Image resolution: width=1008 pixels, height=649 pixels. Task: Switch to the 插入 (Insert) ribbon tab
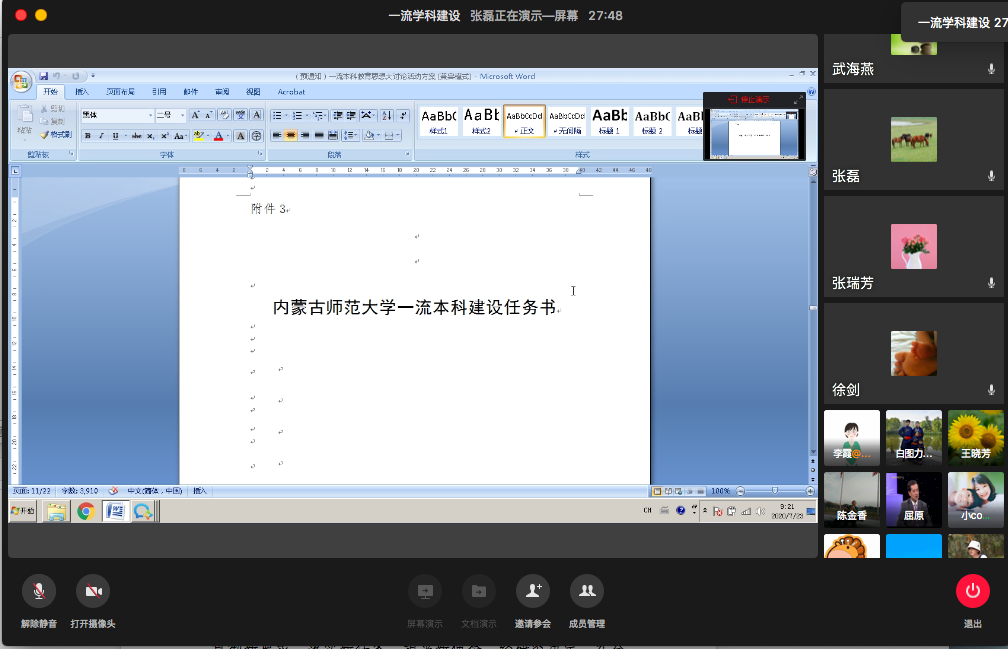pos(81,92)
